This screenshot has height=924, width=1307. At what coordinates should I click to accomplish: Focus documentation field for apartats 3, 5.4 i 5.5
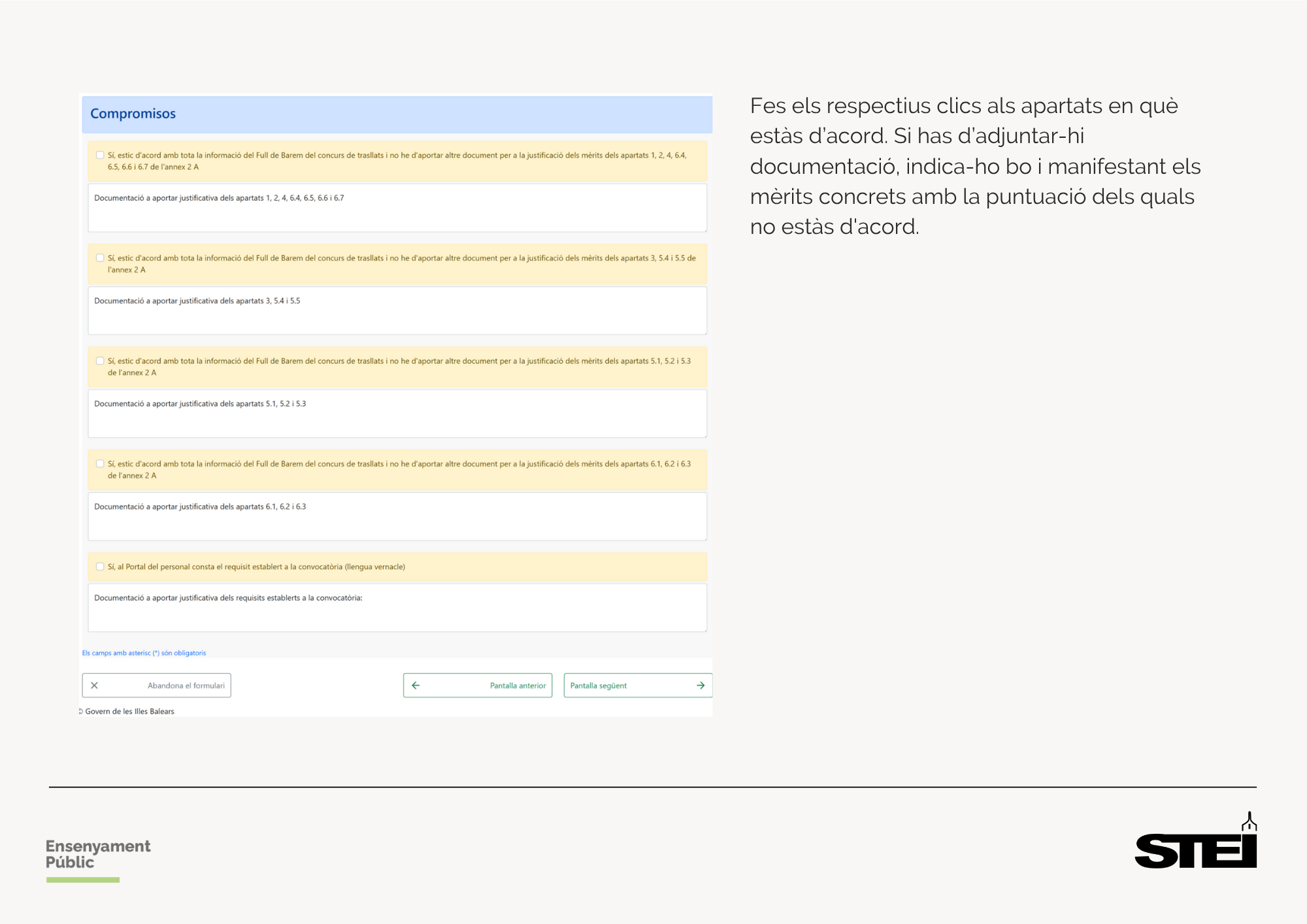(x=397, y=310)
